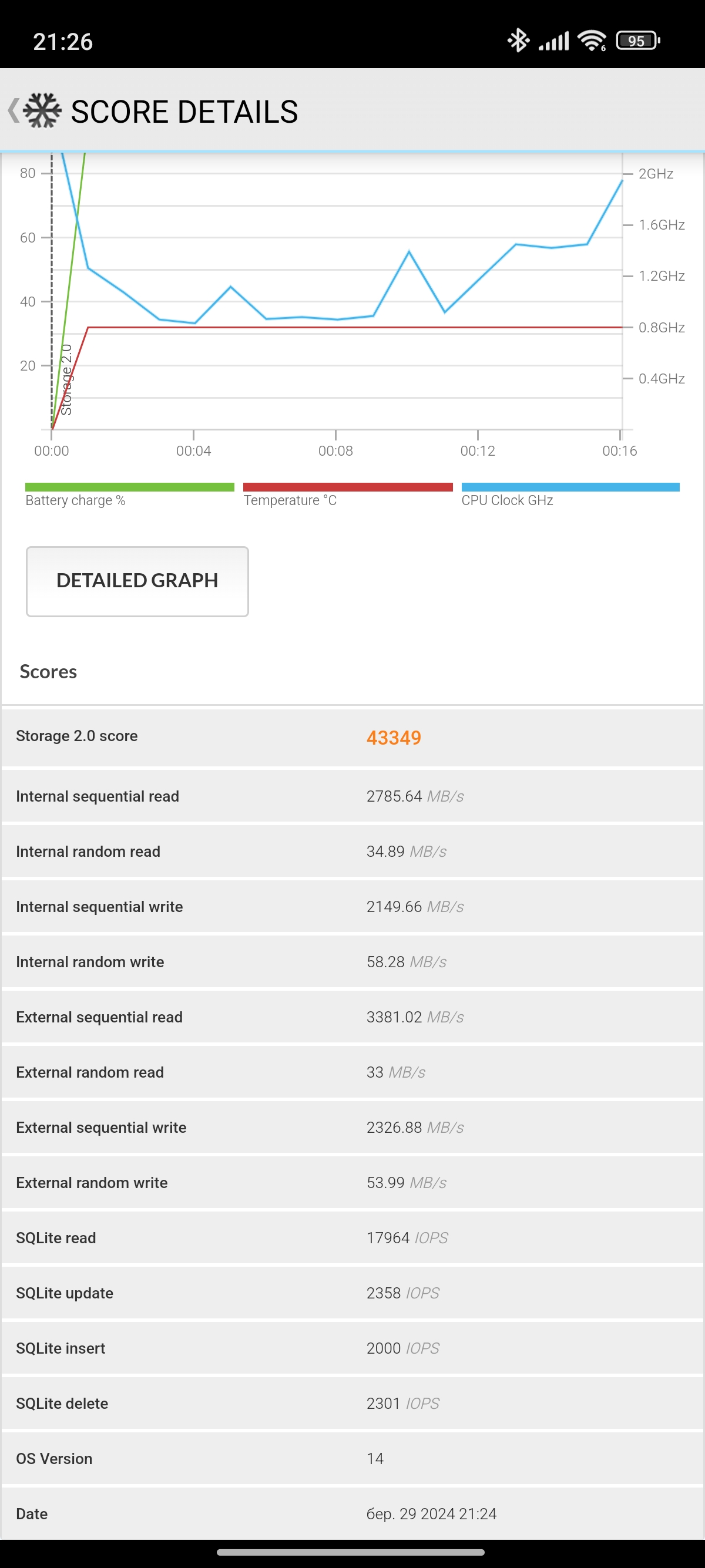Open the Detailed Graph button

(137, 581)
